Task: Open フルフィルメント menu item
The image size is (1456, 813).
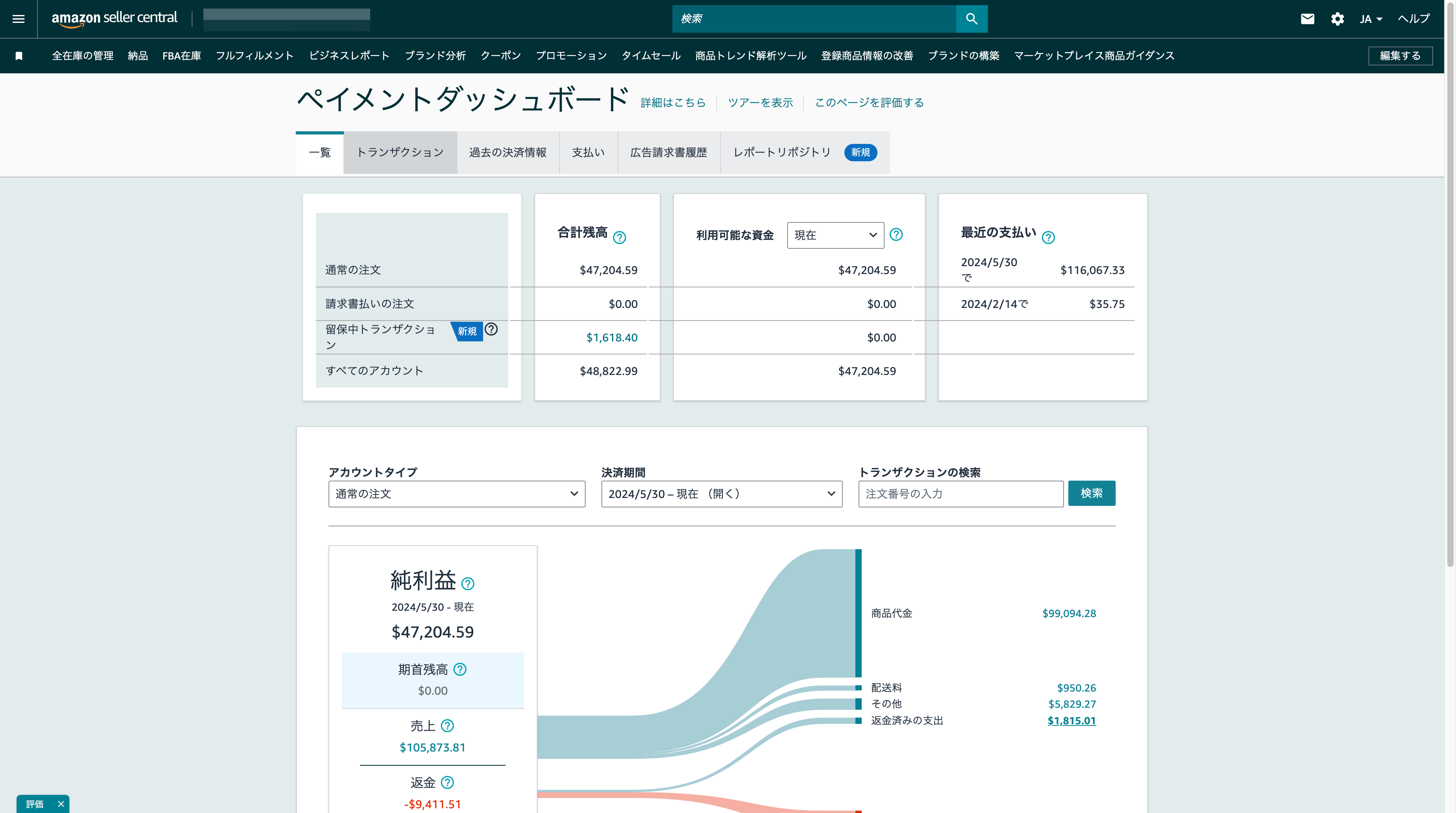Action: [254, 56]
